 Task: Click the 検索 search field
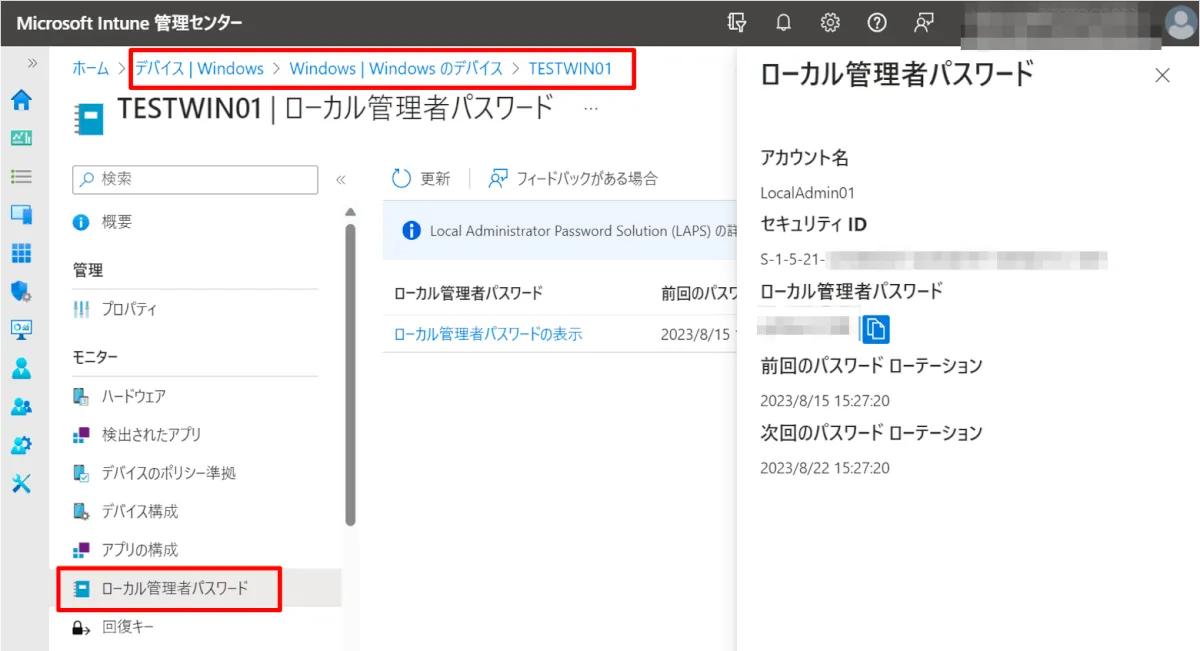point(195,179)
